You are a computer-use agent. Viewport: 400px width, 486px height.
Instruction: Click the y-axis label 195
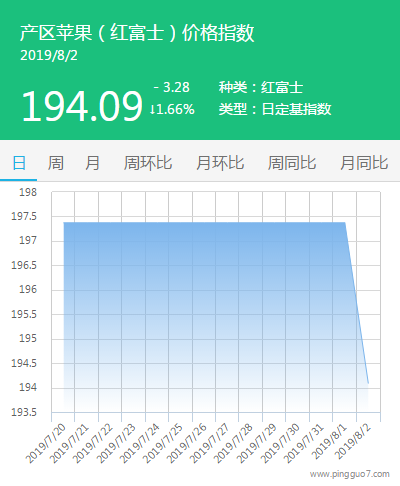click(x=28, y=338)
